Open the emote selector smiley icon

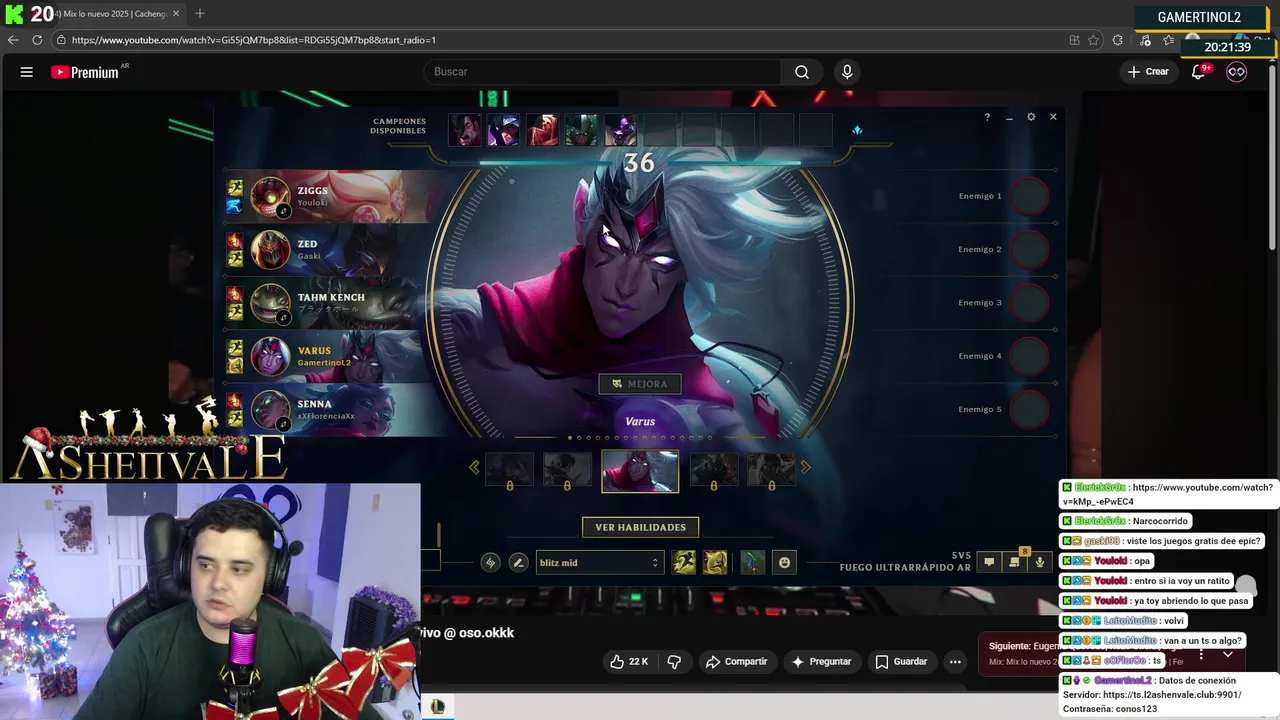[x=784, y=563]
